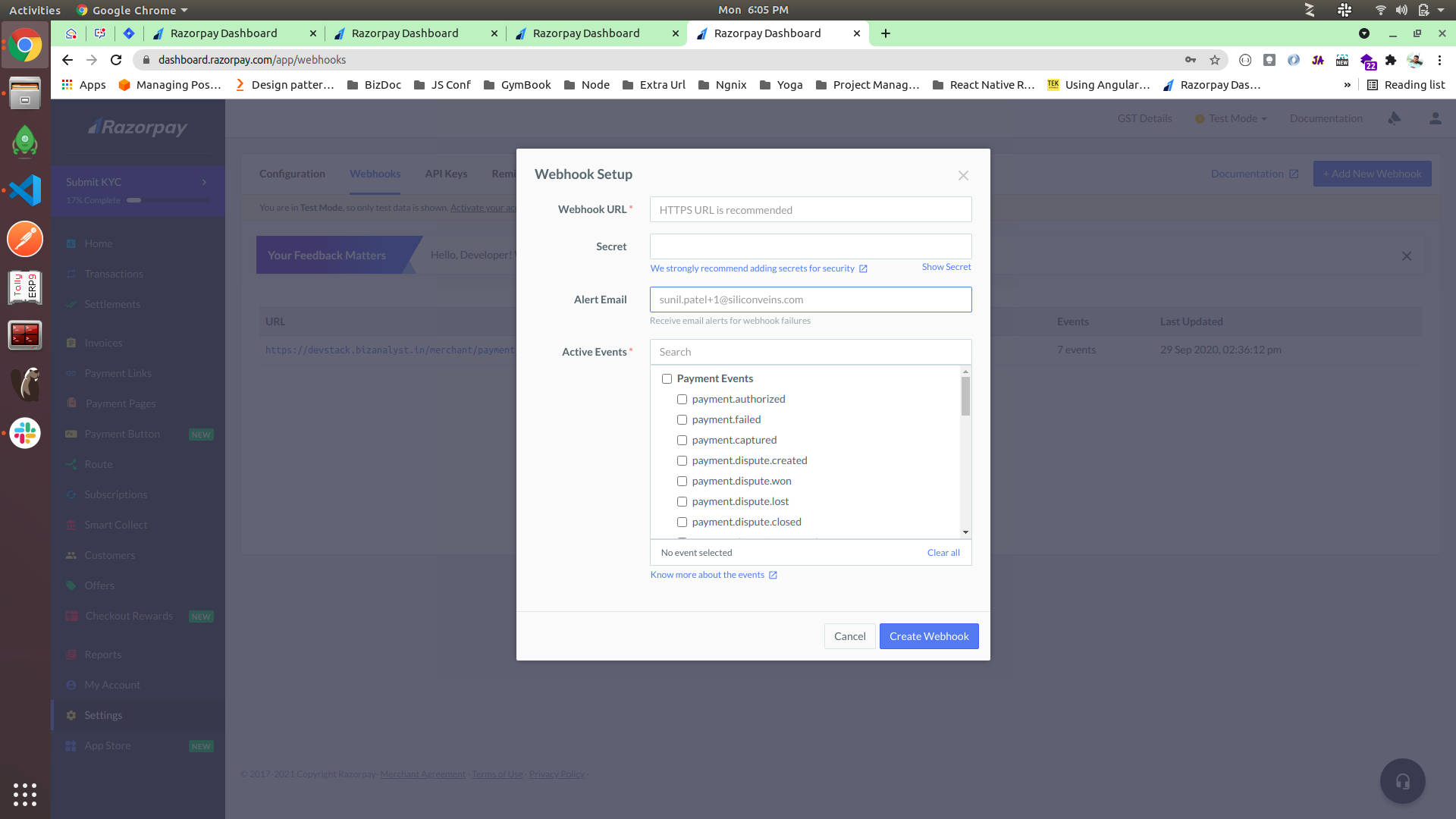The height and width of the screenshot is (819, 1456).
Task: Click the Slack tray indicator icon
Action: (x=1345, y=10)
